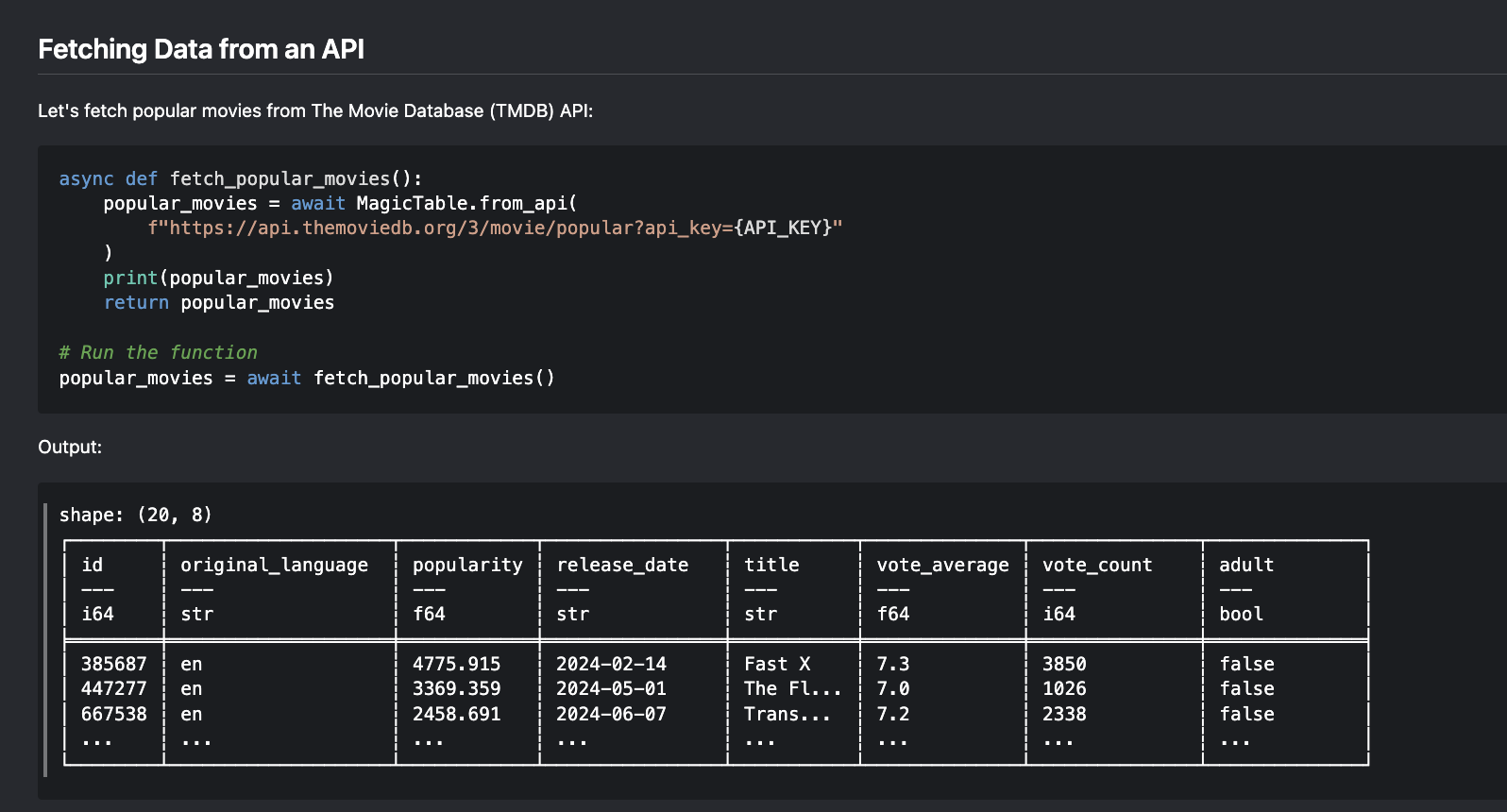Click the 'Fetching Data from an API' heading

pyautogui.click(x=201, y=49)
